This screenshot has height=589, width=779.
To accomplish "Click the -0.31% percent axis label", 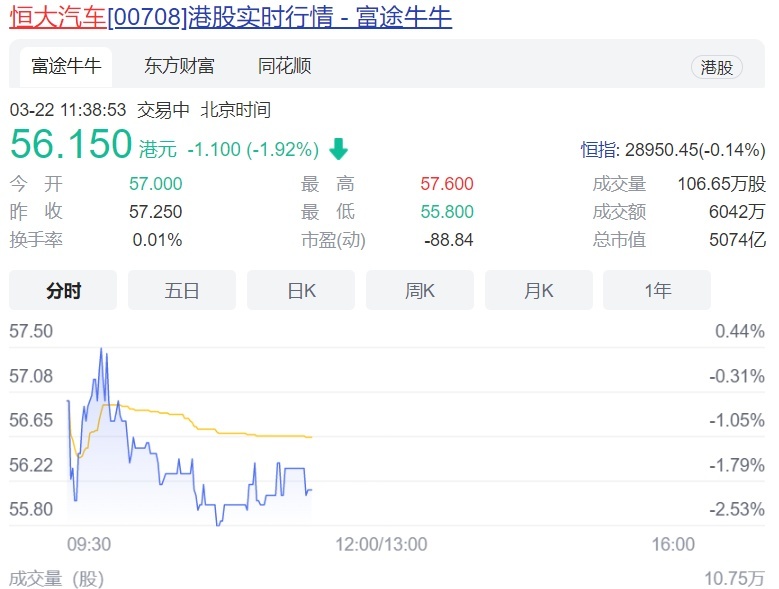I will [x=737, y=376].
